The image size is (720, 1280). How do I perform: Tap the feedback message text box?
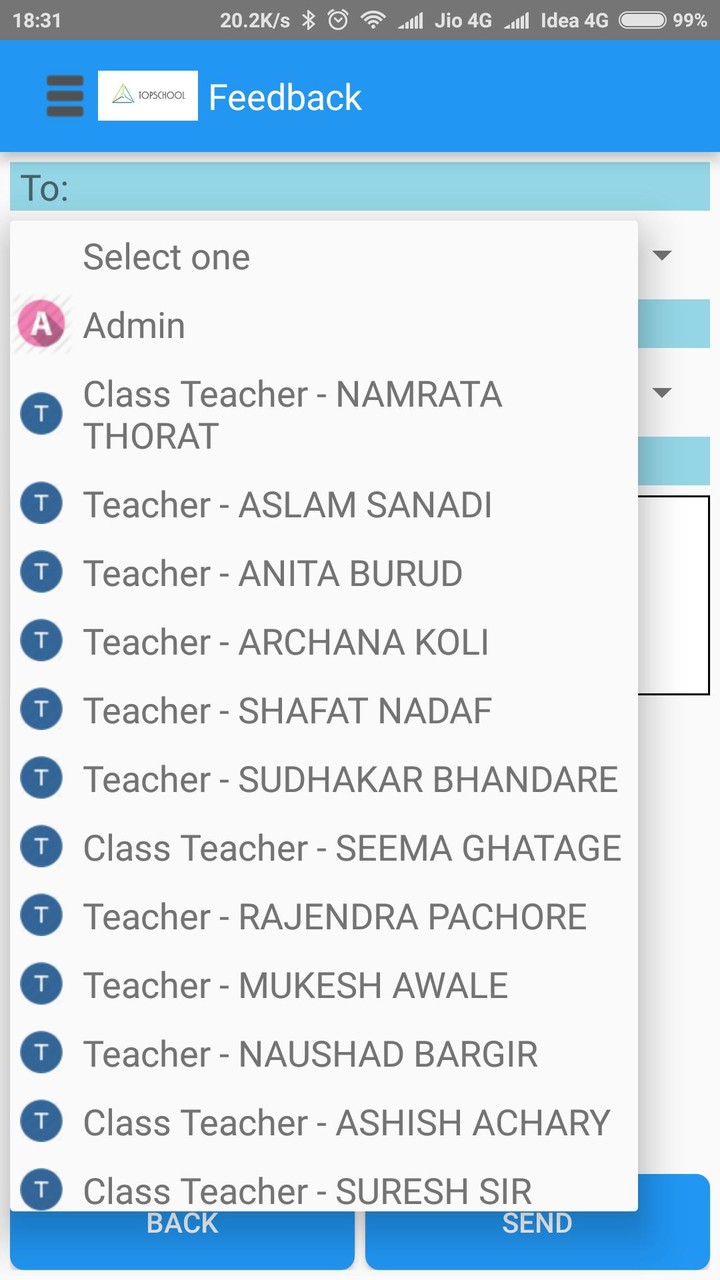click(x=674, y=595)
